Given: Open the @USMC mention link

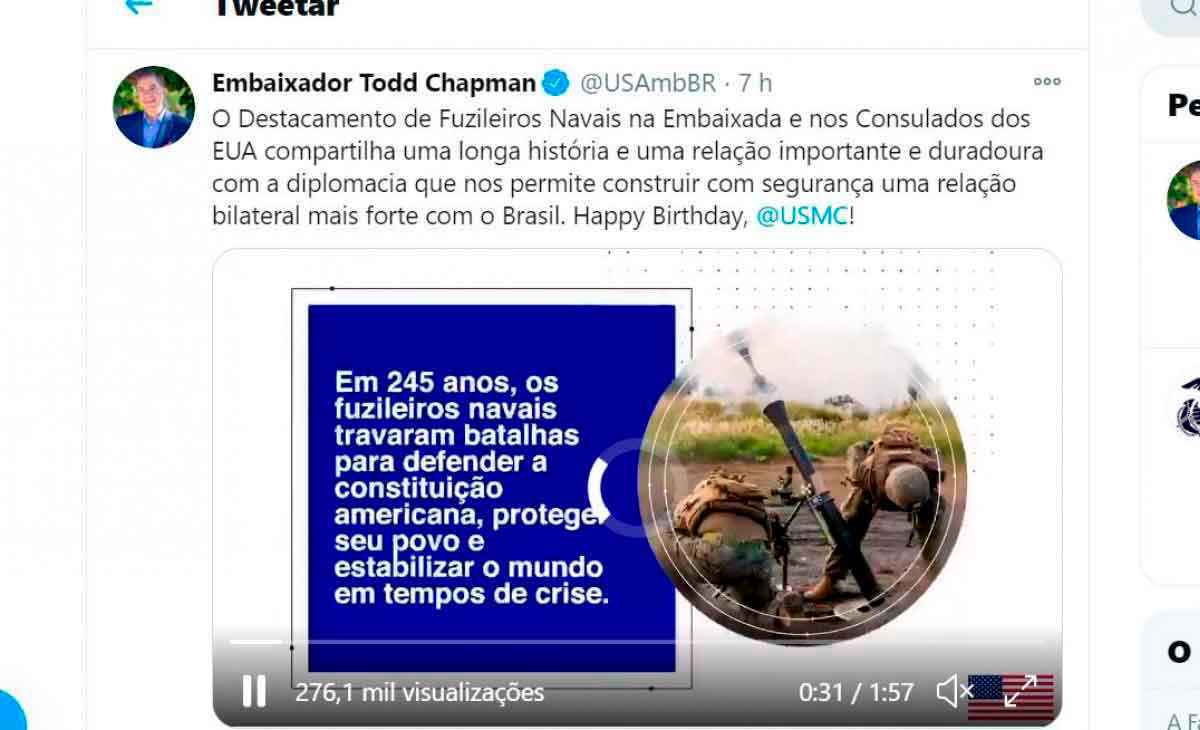Looking at the screenshot, I should pos(802,216).
